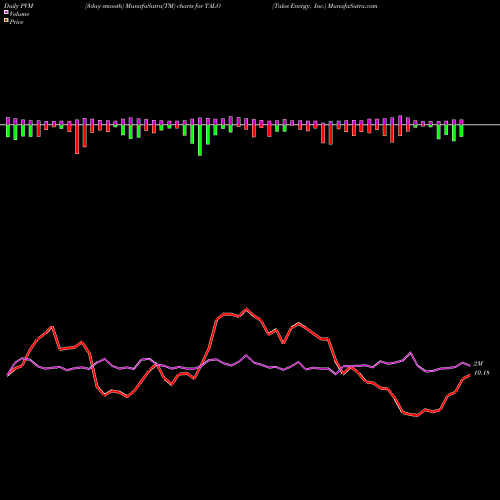
Task: Click the tallest green volume bar
Action: [x=200, y=140]
